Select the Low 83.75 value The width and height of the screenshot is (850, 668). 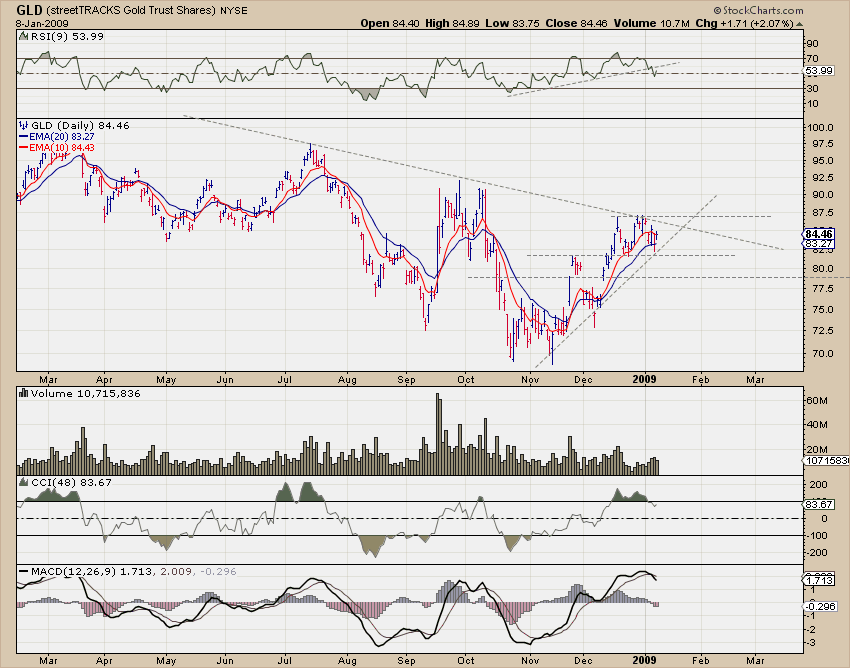(x=512, y=23)
